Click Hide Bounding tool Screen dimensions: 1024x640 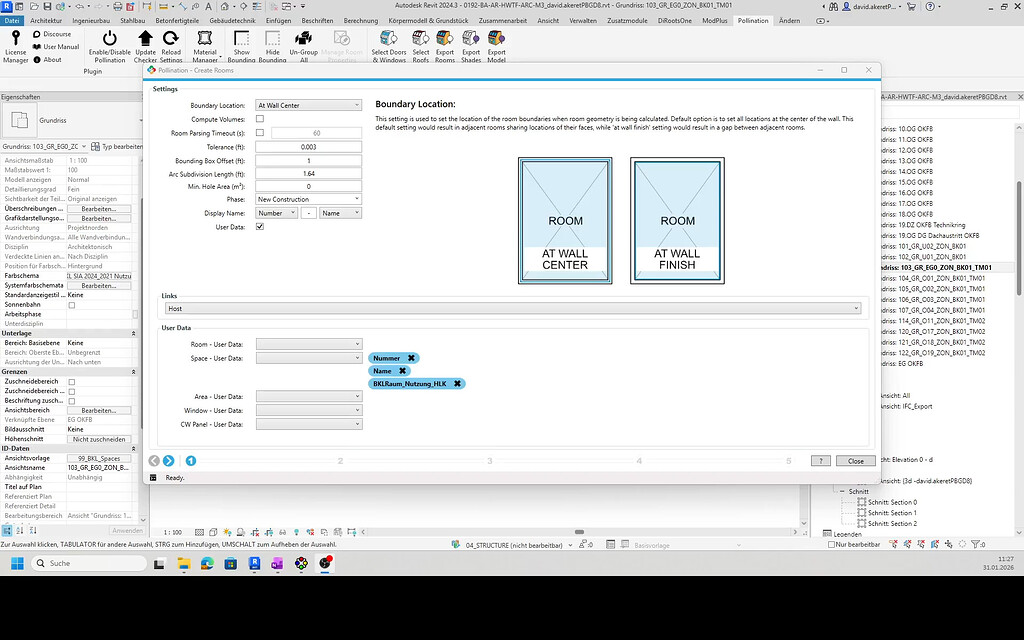[x=272, y=46]
